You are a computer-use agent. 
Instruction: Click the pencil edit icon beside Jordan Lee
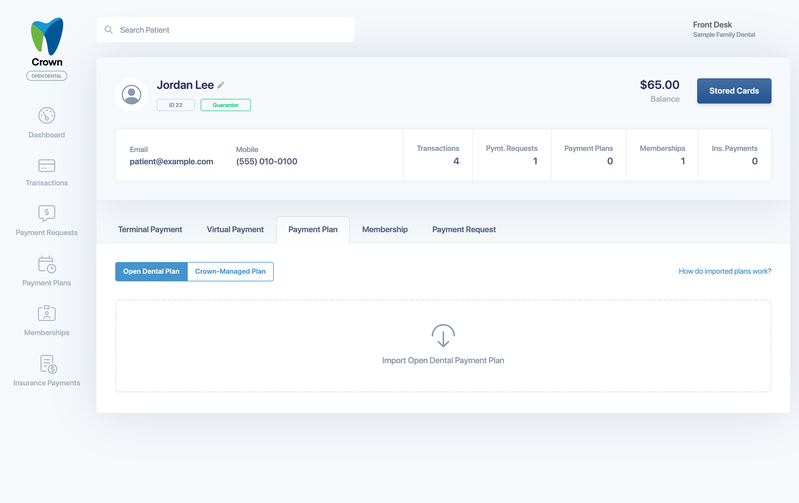point(221,85)
